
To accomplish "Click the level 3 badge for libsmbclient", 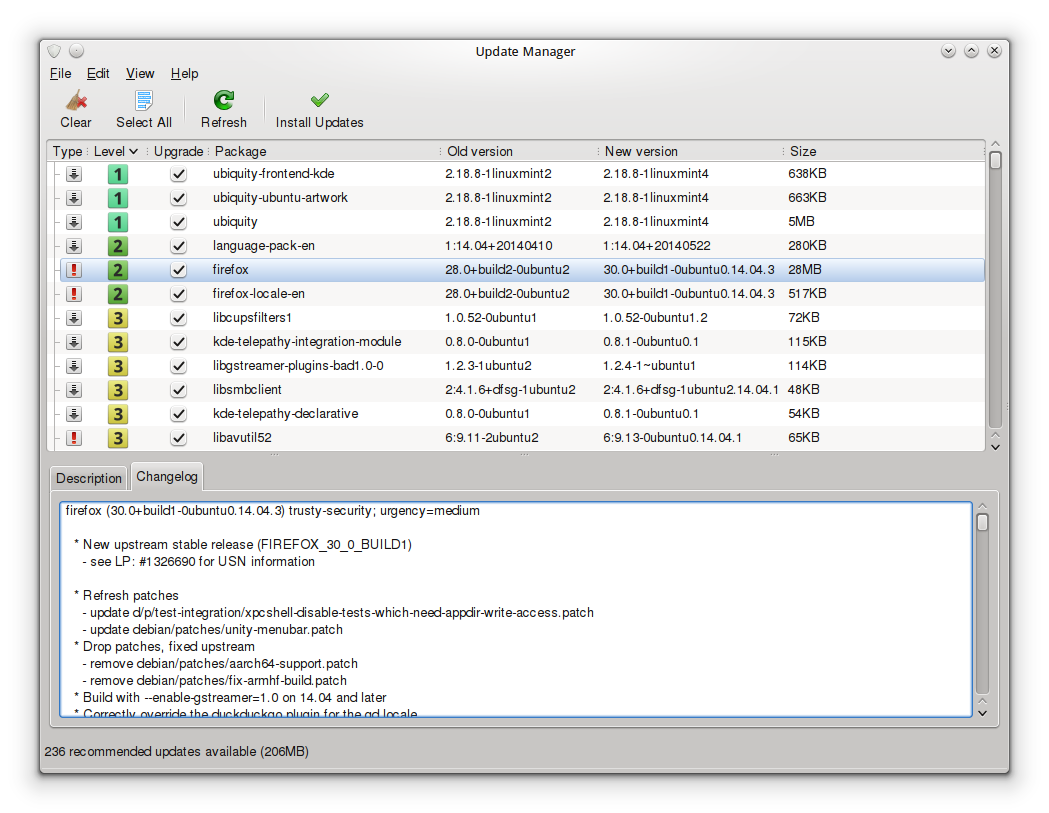I will (118, 391).
